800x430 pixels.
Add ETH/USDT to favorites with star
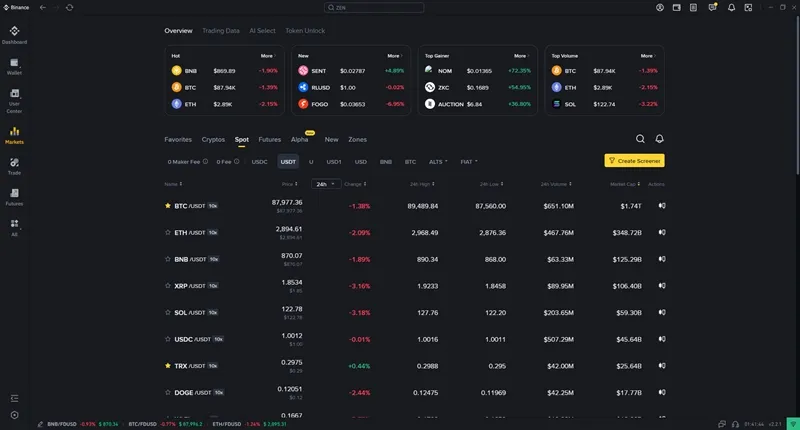click(168, 232)
